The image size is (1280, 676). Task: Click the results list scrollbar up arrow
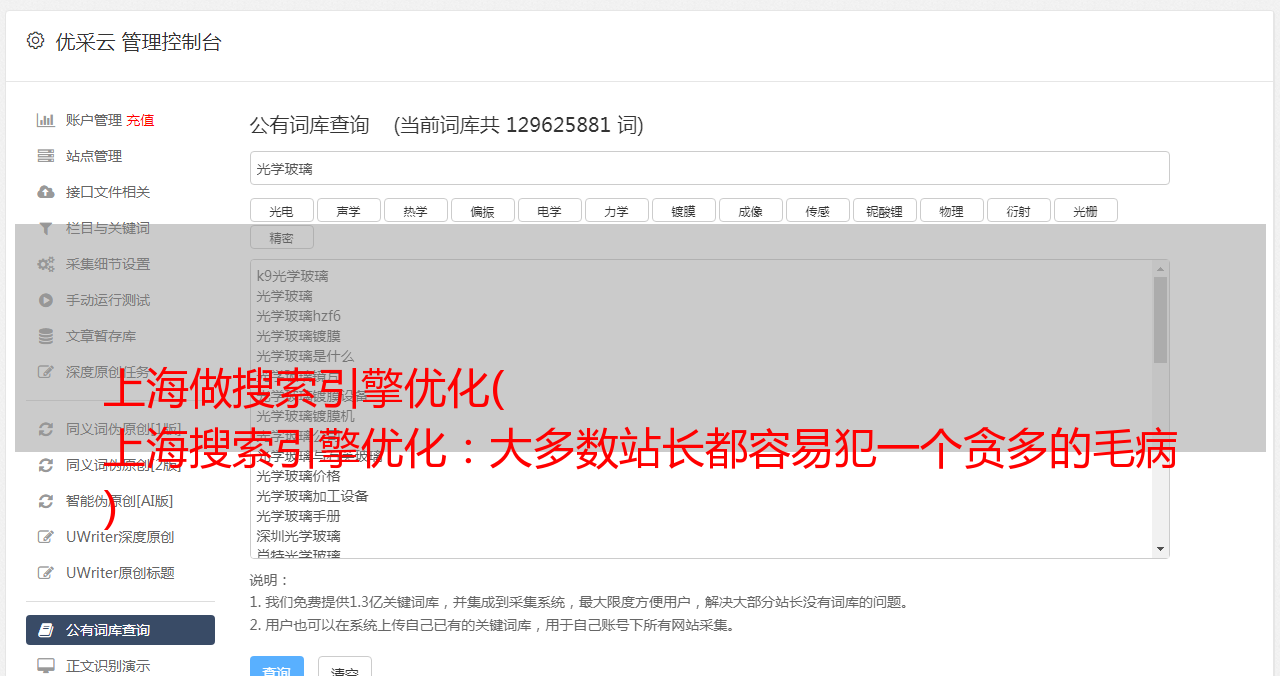1161,269
